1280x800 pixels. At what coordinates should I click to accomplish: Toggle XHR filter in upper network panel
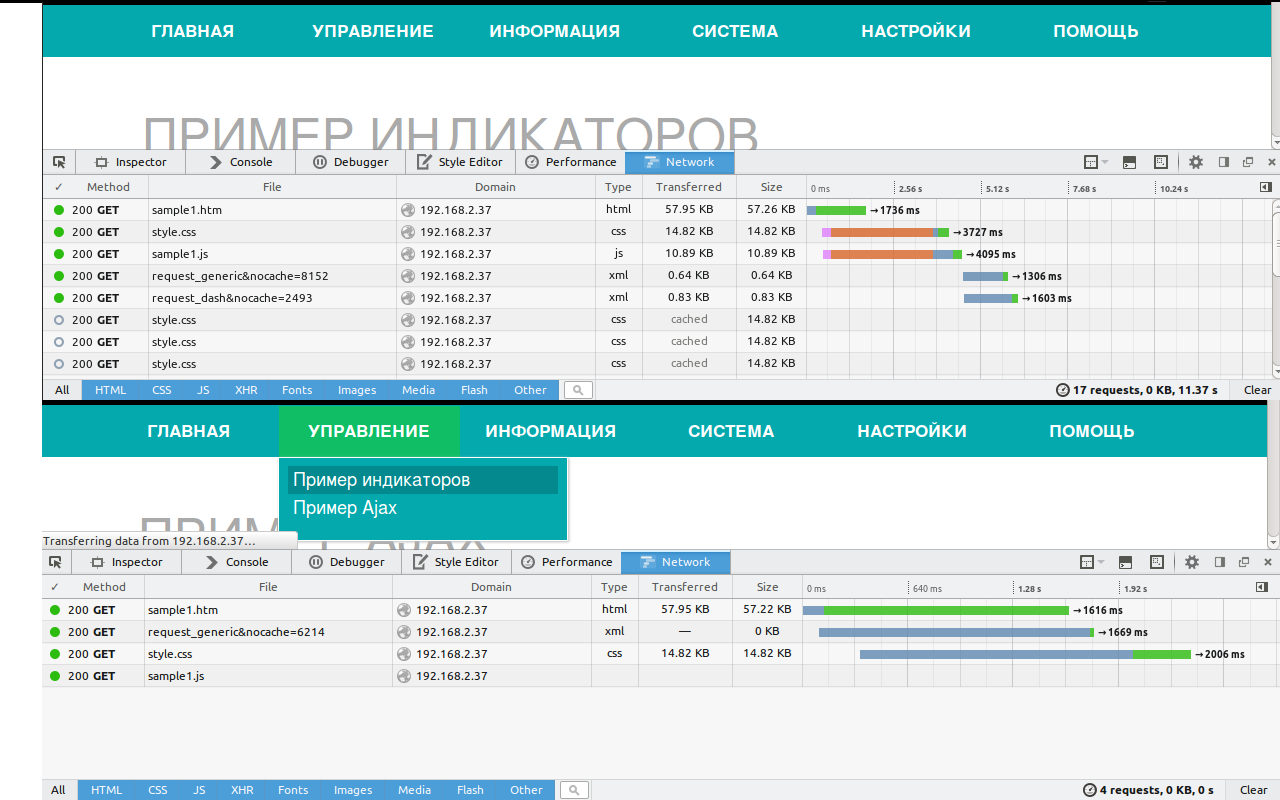[246, 390]
